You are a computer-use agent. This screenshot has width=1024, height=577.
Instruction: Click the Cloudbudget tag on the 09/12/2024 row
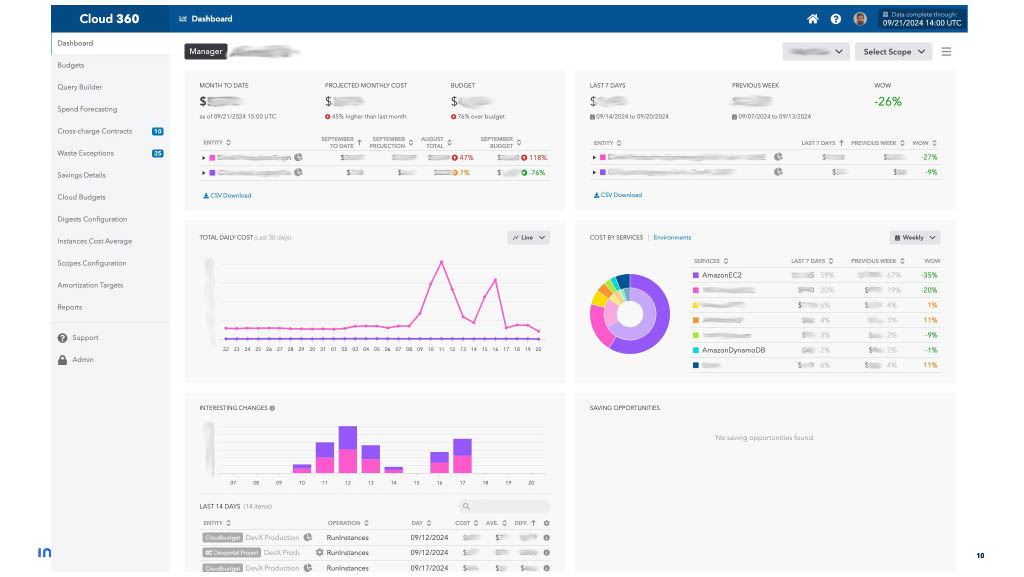coord(222,538)
